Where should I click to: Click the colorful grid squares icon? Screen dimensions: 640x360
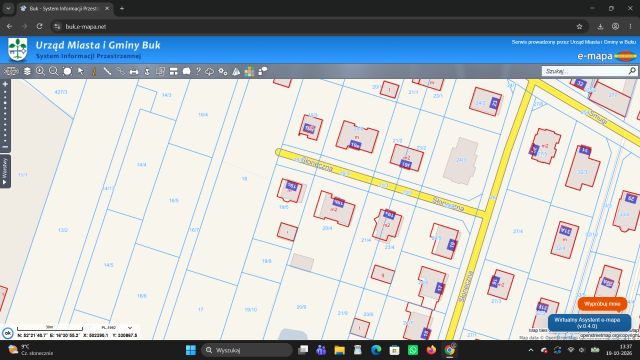[249, 72]
